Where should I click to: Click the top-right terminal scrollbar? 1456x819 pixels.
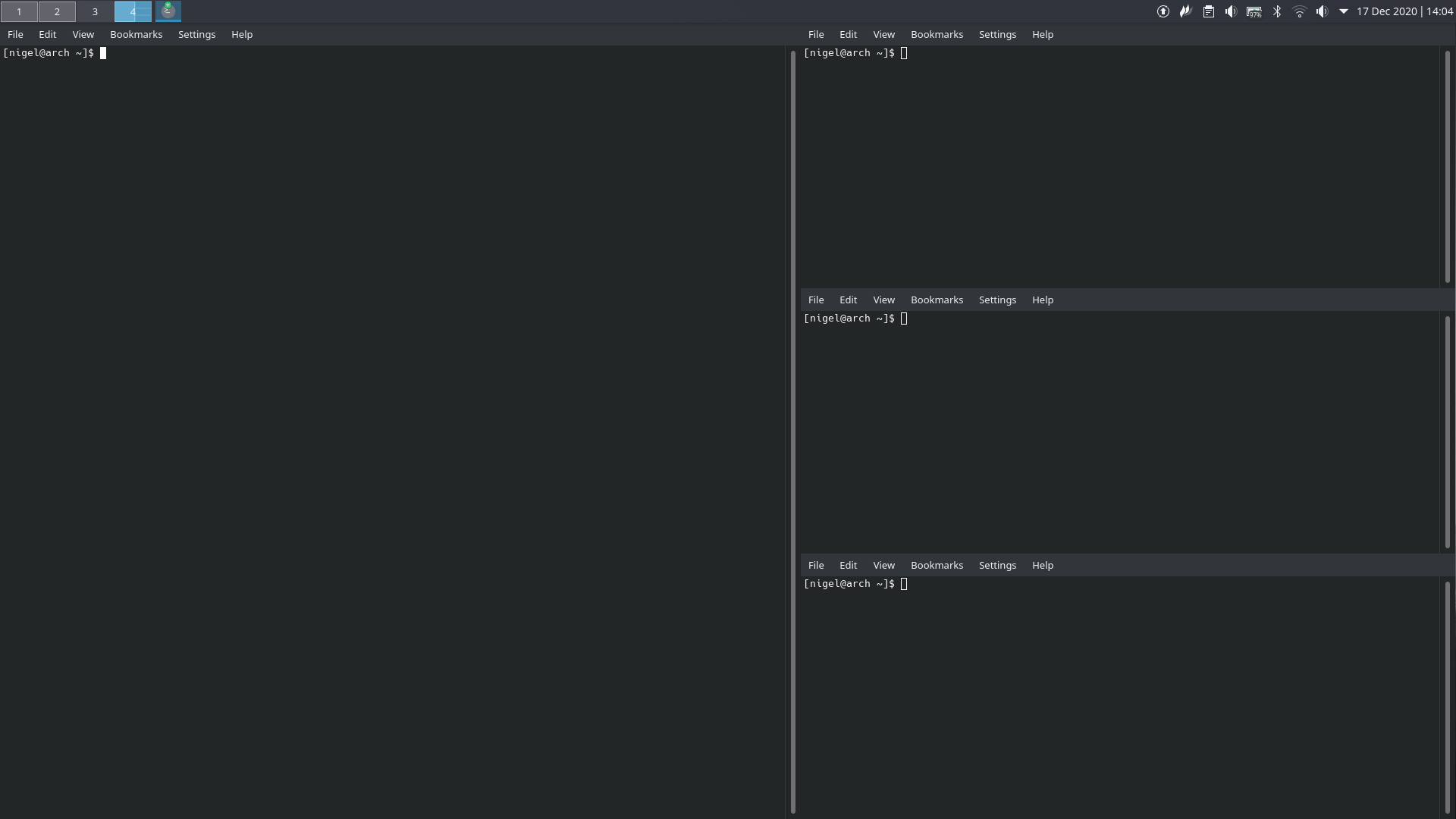(x=1447, y=167)
